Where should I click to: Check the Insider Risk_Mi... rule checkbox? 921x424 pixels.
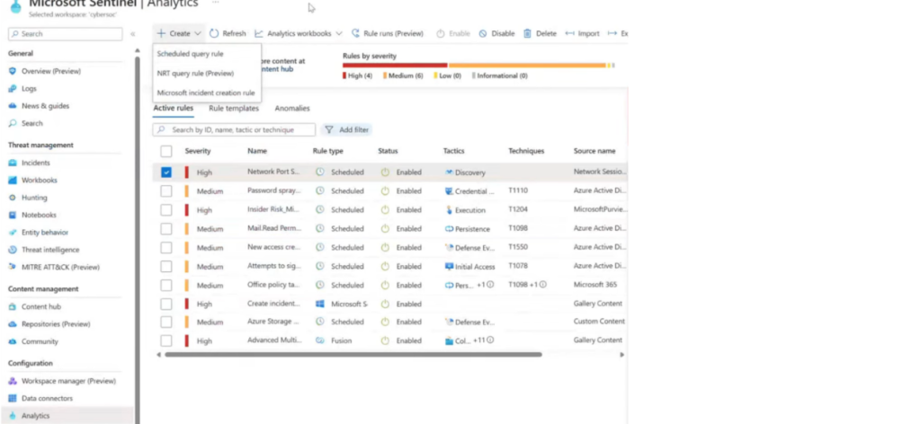(x=166, y=210)
